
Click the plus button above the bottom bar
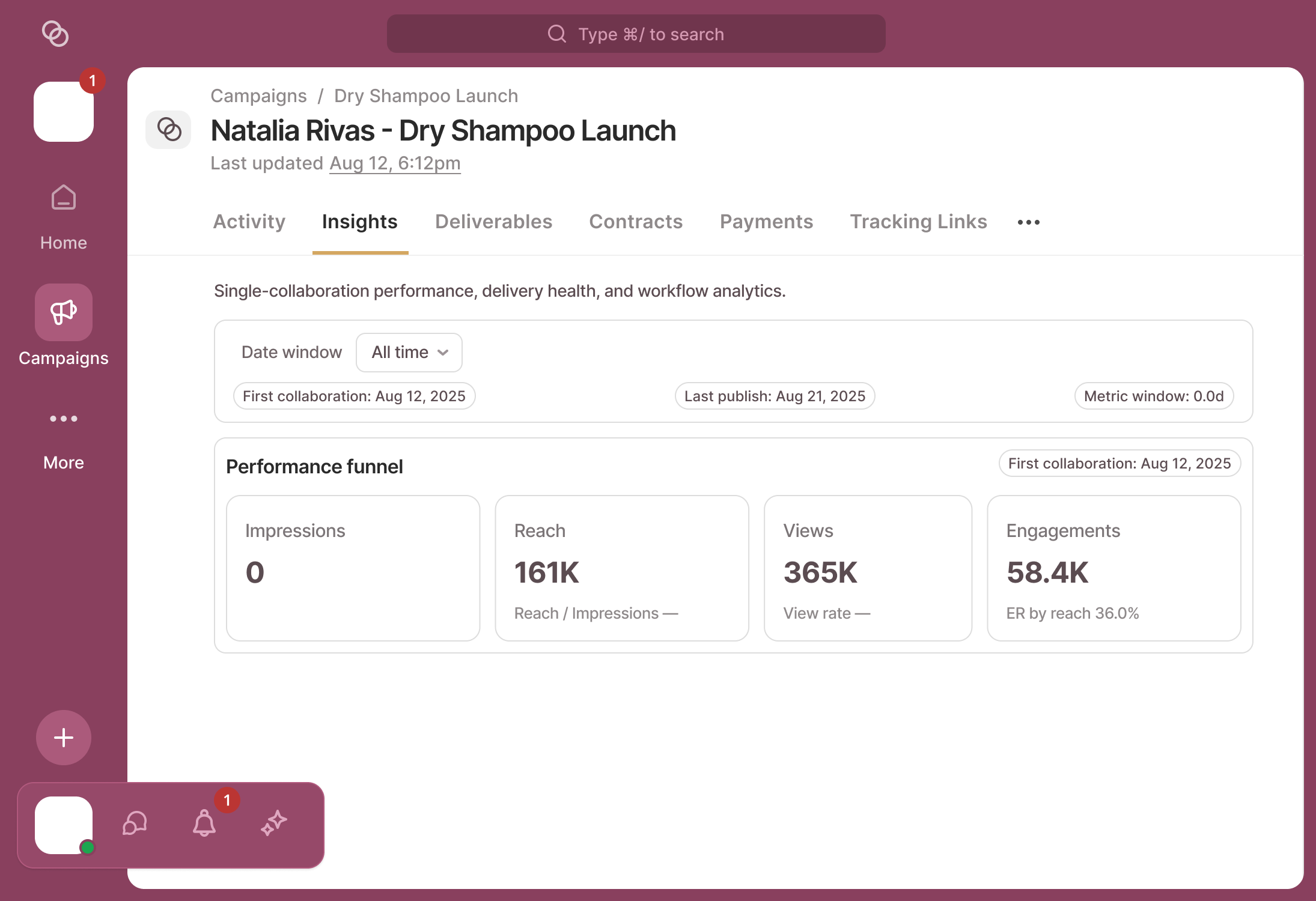(x=63, y=738)
